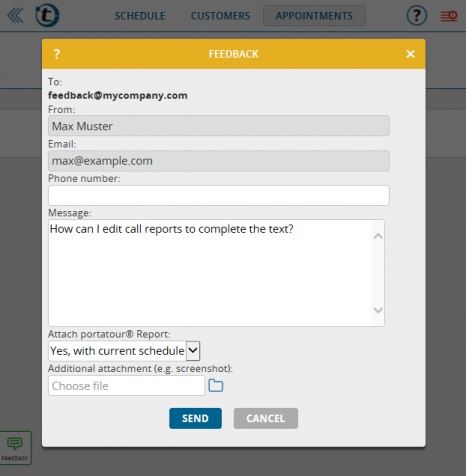Close the Feedback dialog with X

pyautogui.click(x=410, y=54)
